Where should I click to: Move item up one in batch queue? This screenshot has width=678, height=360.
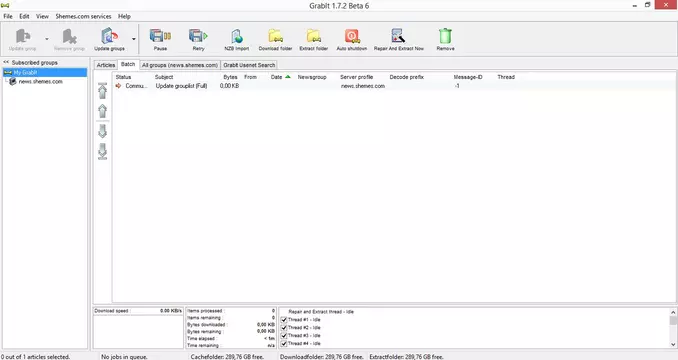[x=102, y=111]
